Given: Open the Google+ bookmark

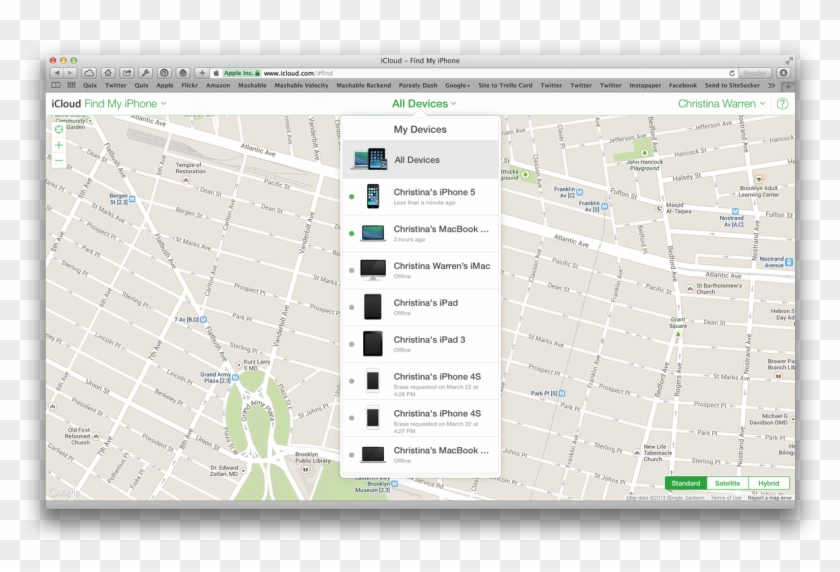Looking at the screenshot, I should click(x=458, y=85).
